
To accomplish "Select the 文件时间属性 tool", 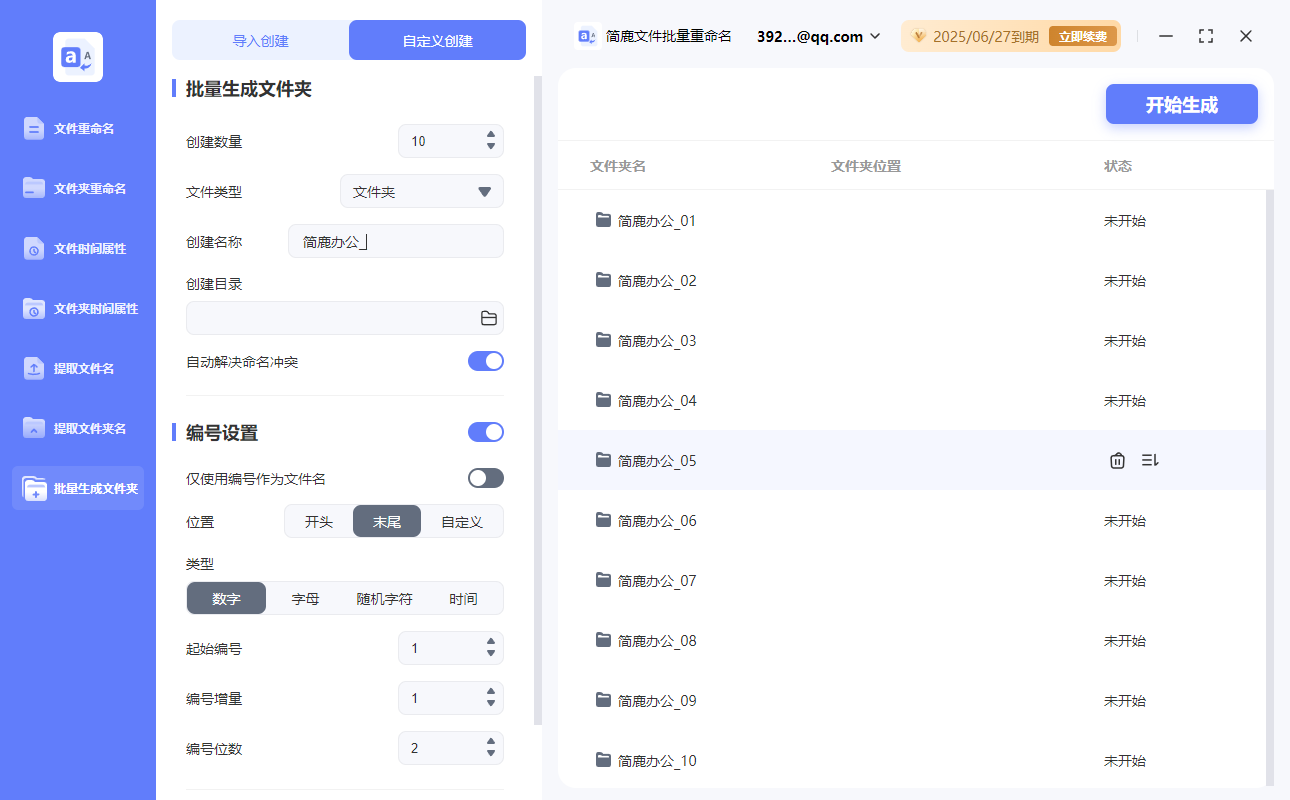I will click(x=77, y=248).
